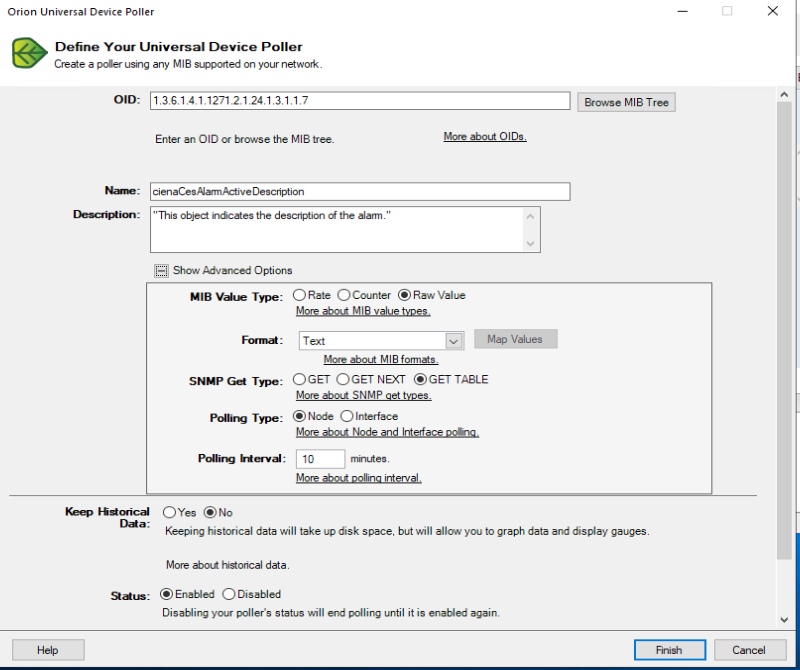
Task: Click into the OID input field
Action: pyautogui.click(x=360, y=101)
